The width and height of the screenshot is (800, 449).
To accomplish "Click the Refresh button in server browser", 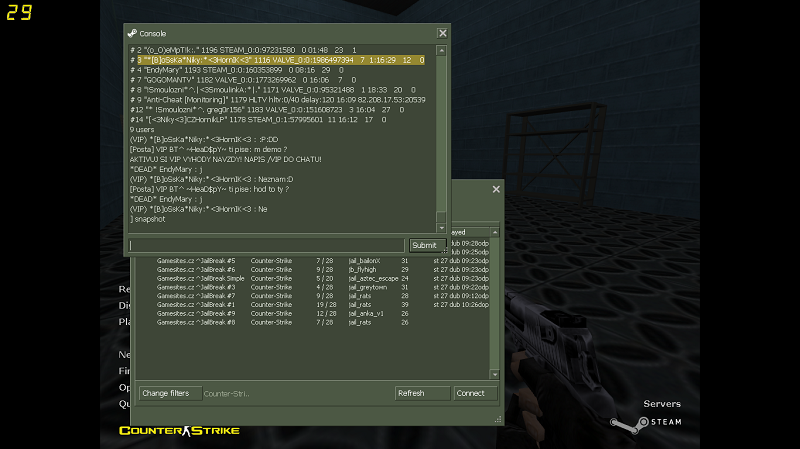I will point(422,393).
